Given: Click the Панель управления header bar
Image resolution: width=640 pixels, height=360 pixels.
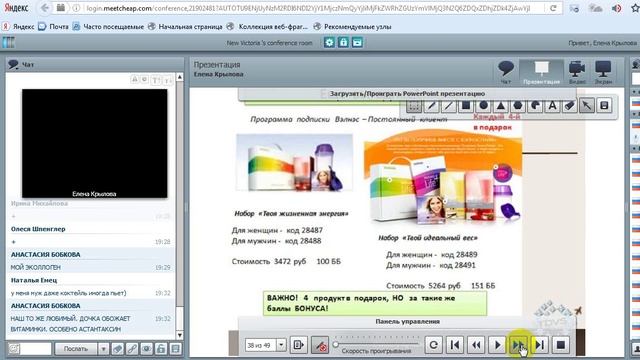Looking at the screenshot, I should [407, 322].
